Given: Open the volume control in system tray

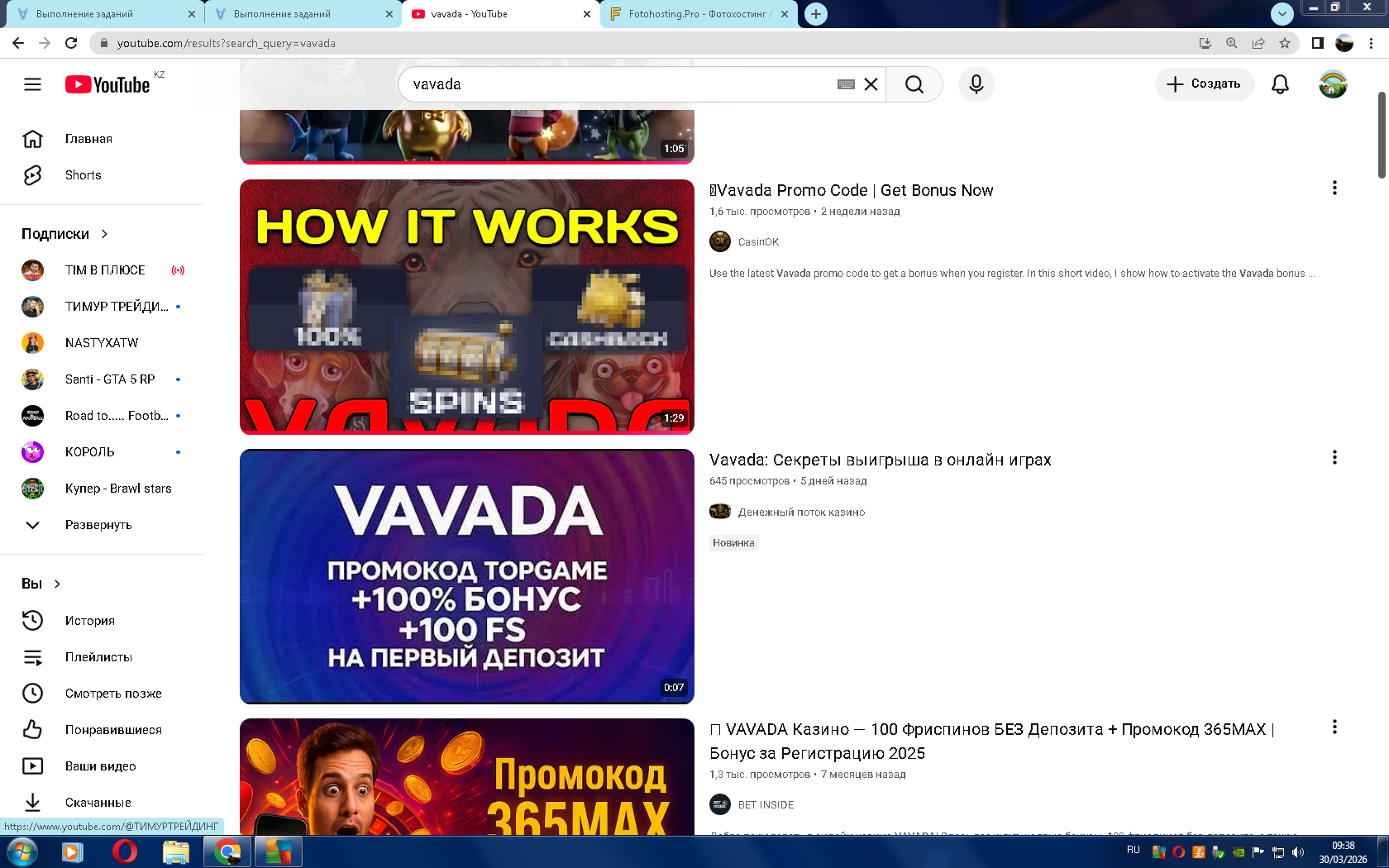Looking at the screenshot, I should 1298,852.
